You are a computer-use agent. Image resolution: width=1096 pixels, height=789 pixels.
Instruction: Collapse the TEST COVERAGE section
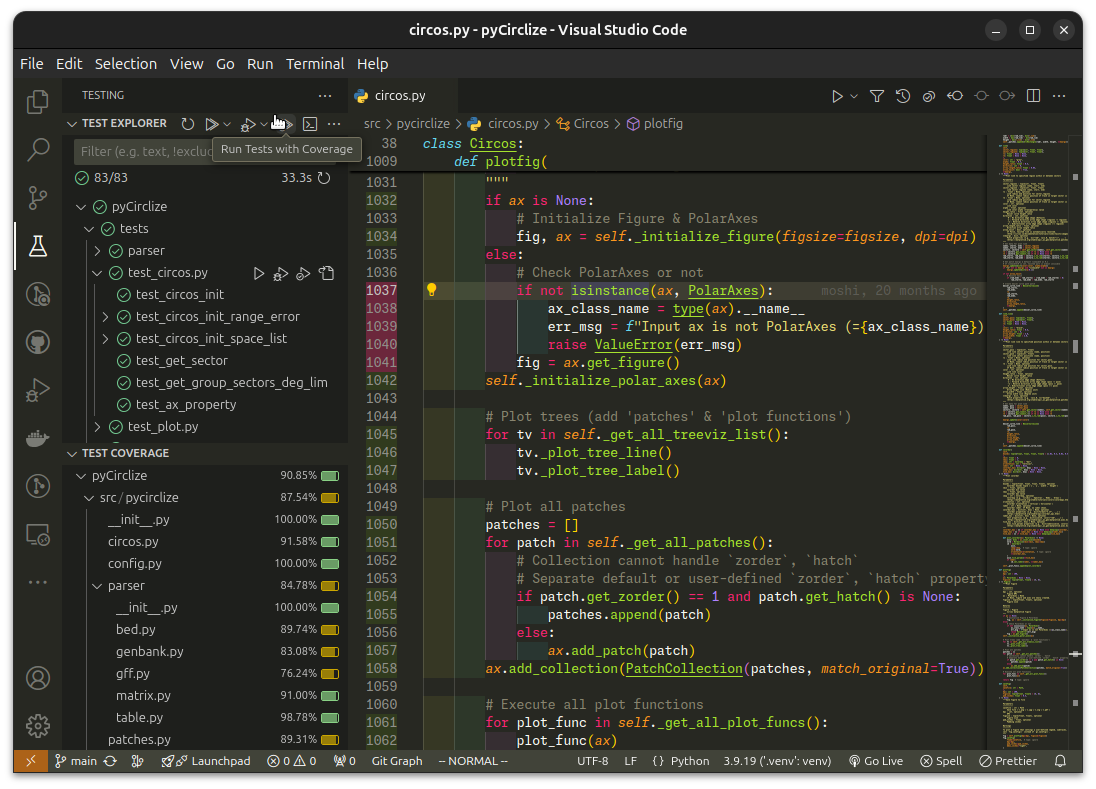pyautogui.click(x=71, y=453)
